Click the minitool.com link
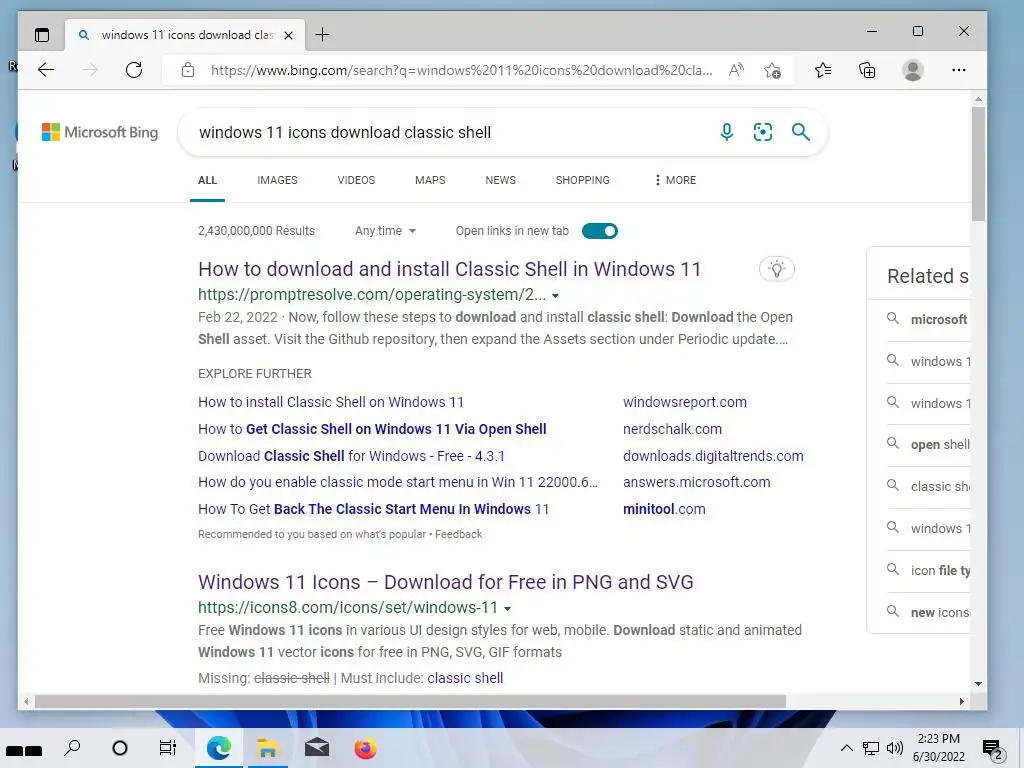1024x768 pixels. [664, 509]
